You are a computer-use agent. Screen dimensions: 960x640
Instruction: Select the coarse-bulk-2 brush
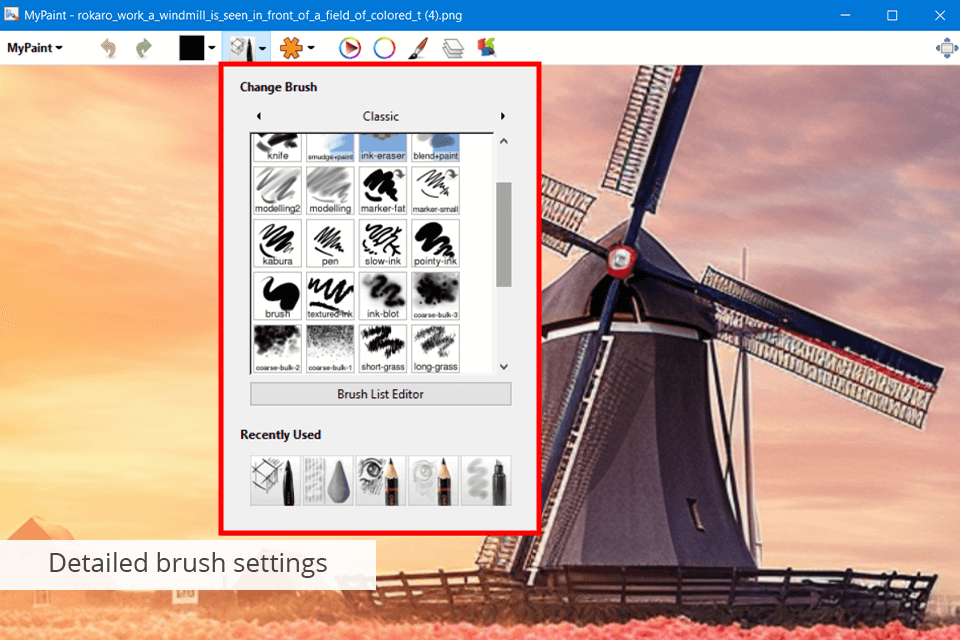click(x=277, y=348)
